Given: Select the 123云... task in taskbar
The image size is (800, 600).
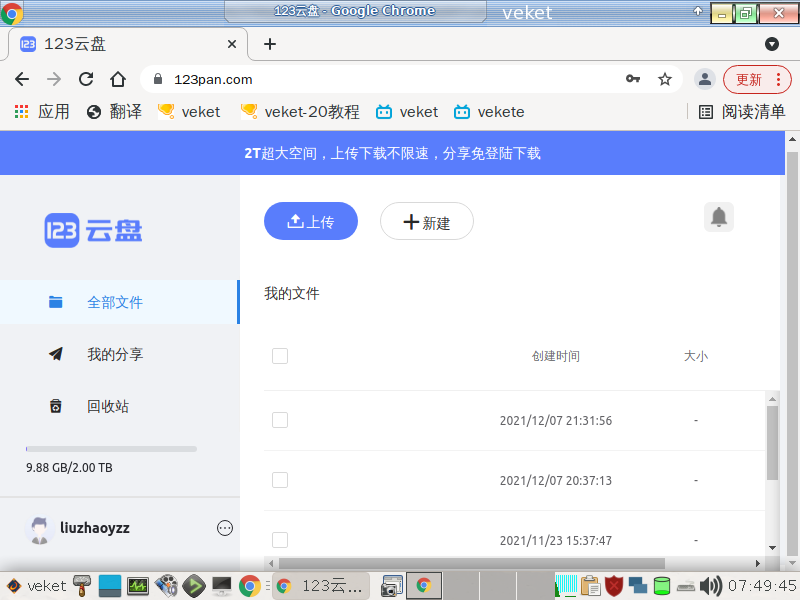Looking at the screenshot, I should click(322, 586).
